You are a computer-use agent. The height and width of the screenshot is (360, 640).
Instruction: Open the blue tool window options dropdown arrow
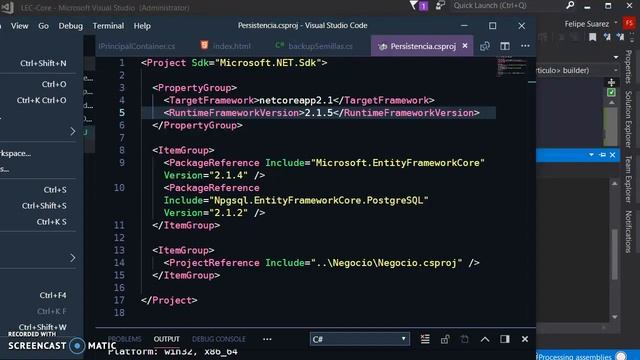[x=591, y=155]
